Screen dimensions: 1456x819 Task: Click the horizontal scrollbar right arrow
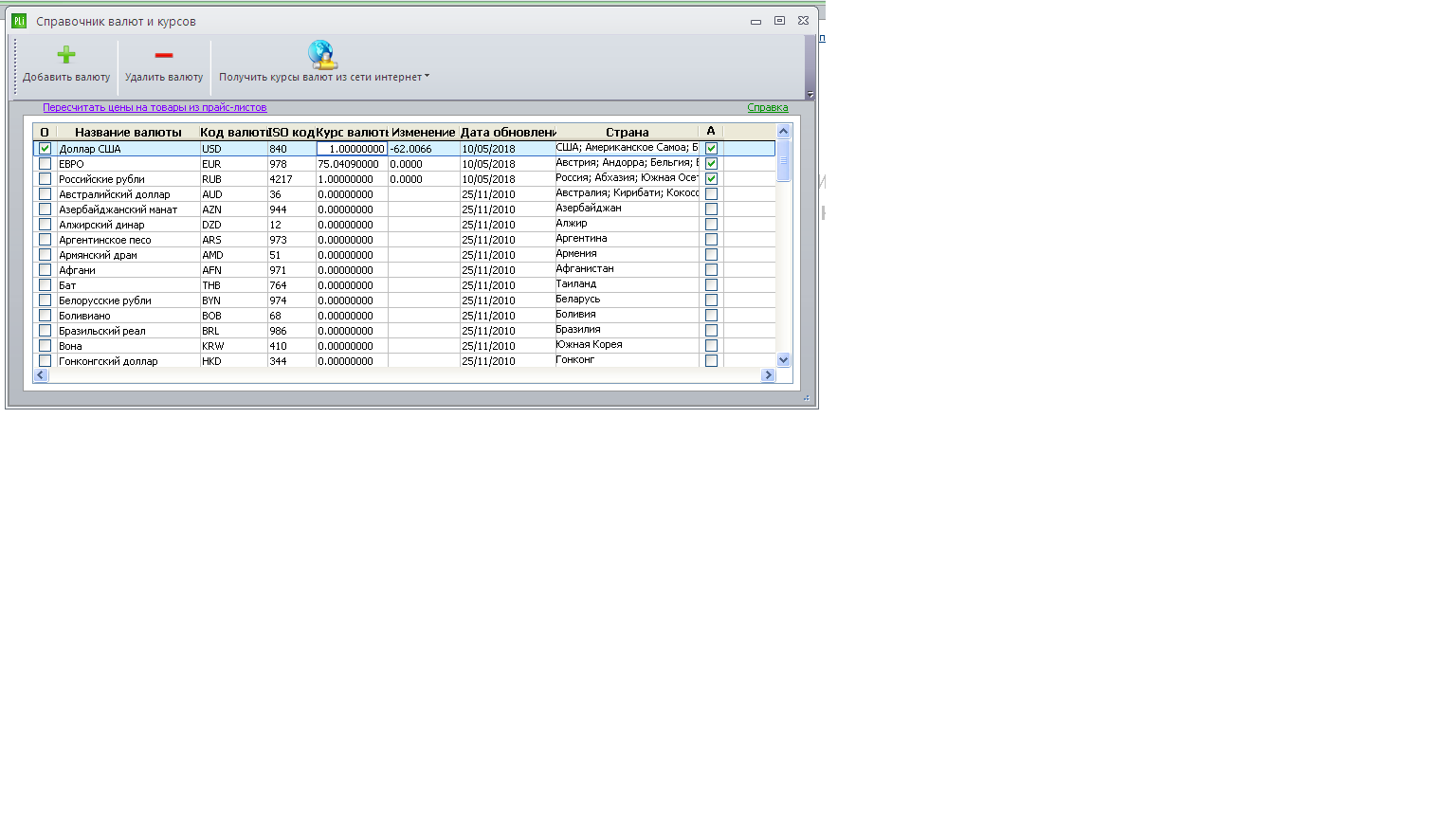768,375
